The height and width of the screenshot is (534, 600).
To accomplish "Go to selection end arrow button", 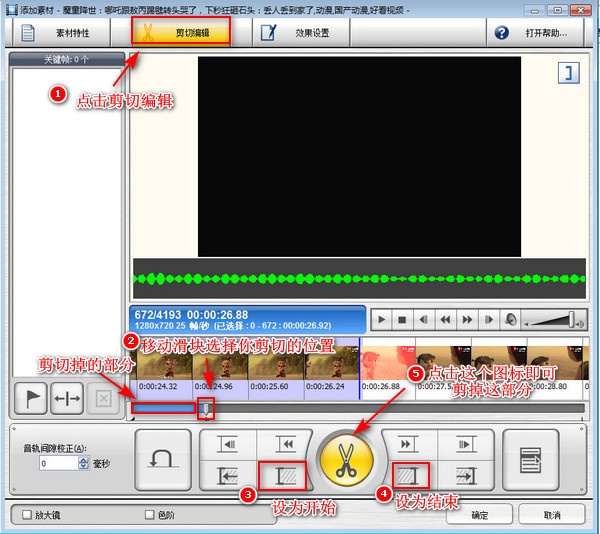I will coord(466,476).
